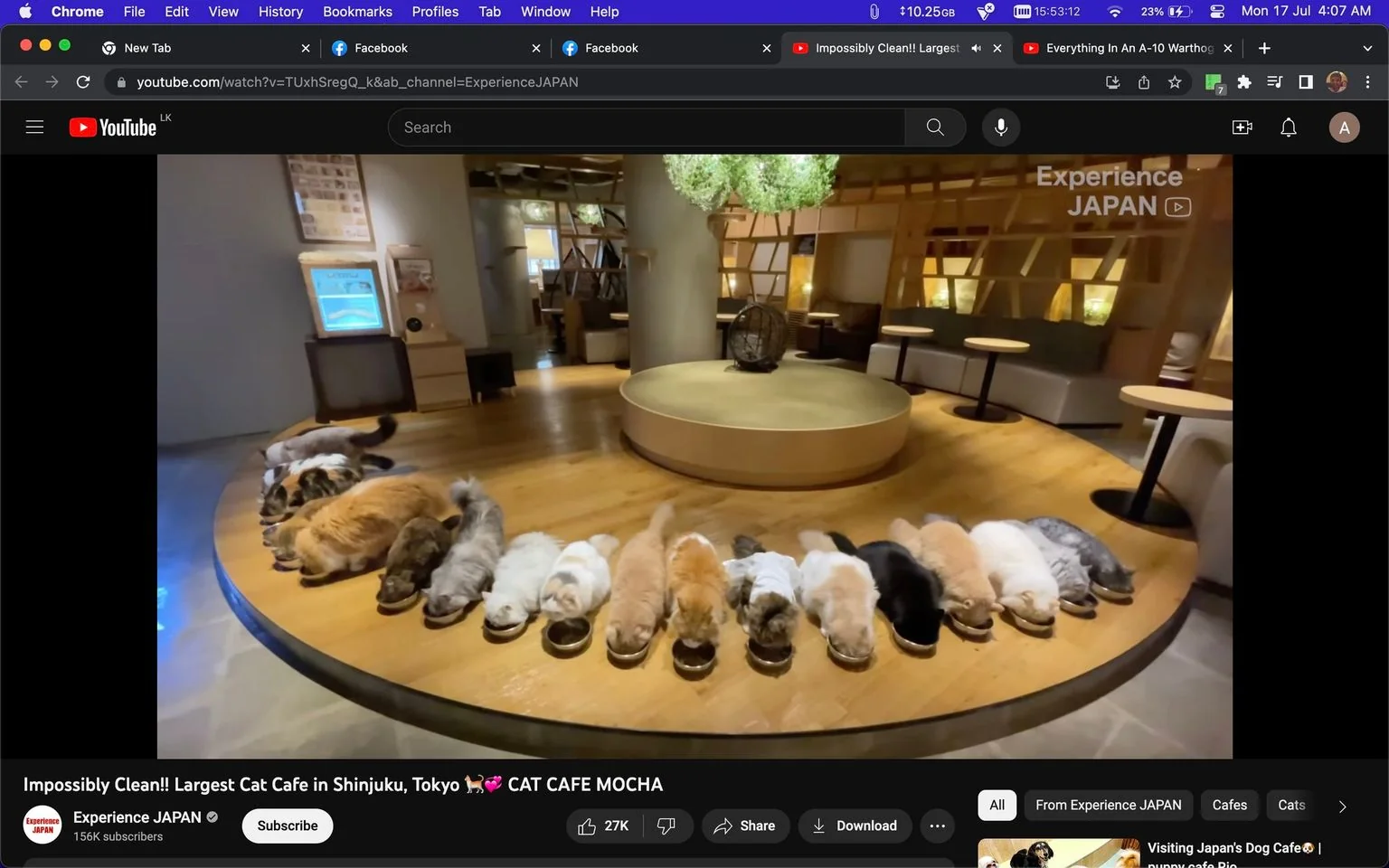
Task: Like the video with thumbs up
Action: point(604,826)
